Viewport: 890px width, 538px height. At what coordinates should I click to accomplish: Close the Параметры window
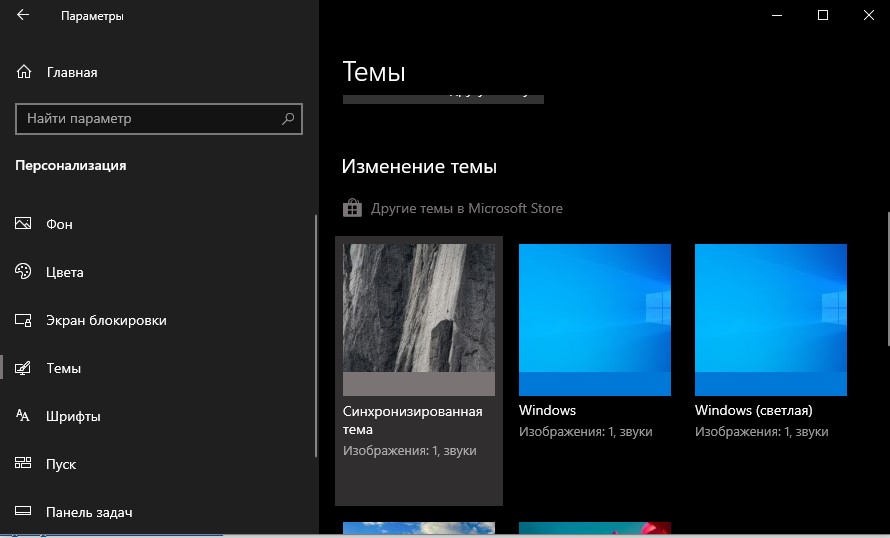coord(868,15)
